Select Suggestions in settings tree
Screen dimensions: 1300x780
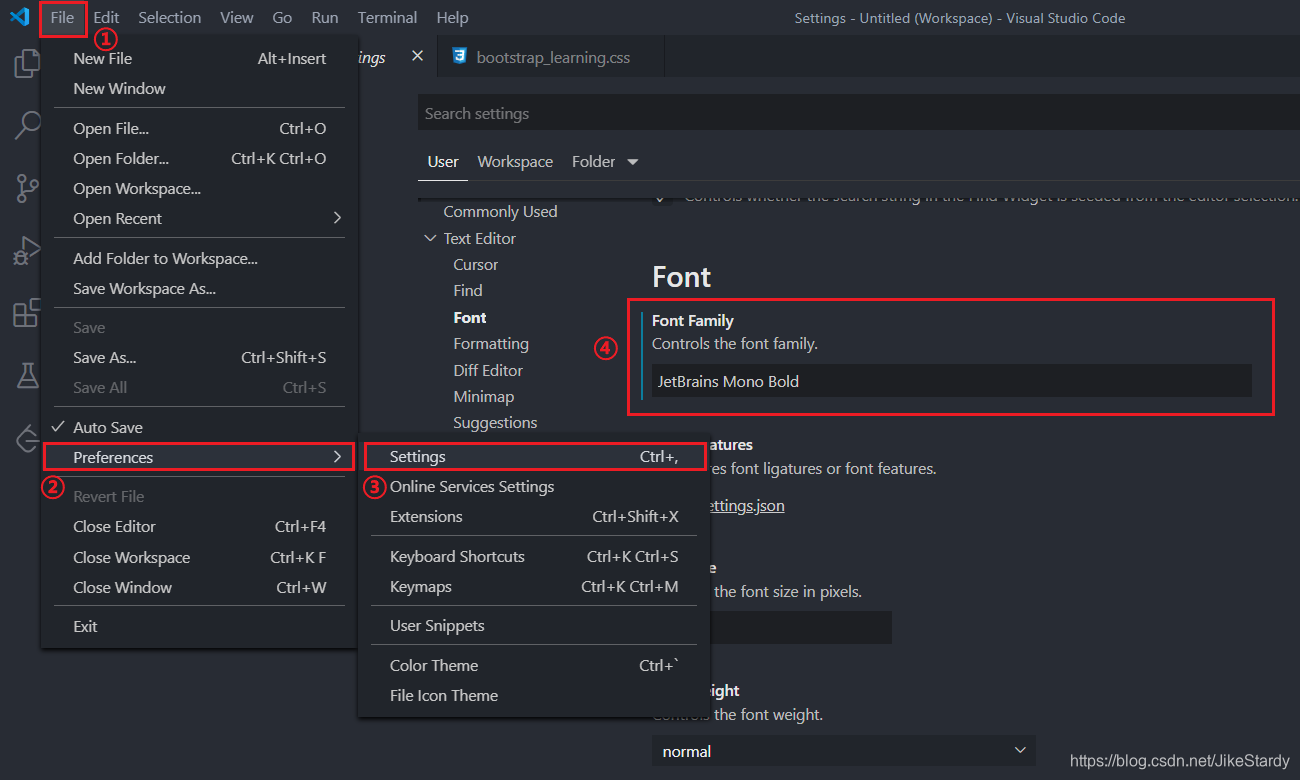[x=495, y=422]
